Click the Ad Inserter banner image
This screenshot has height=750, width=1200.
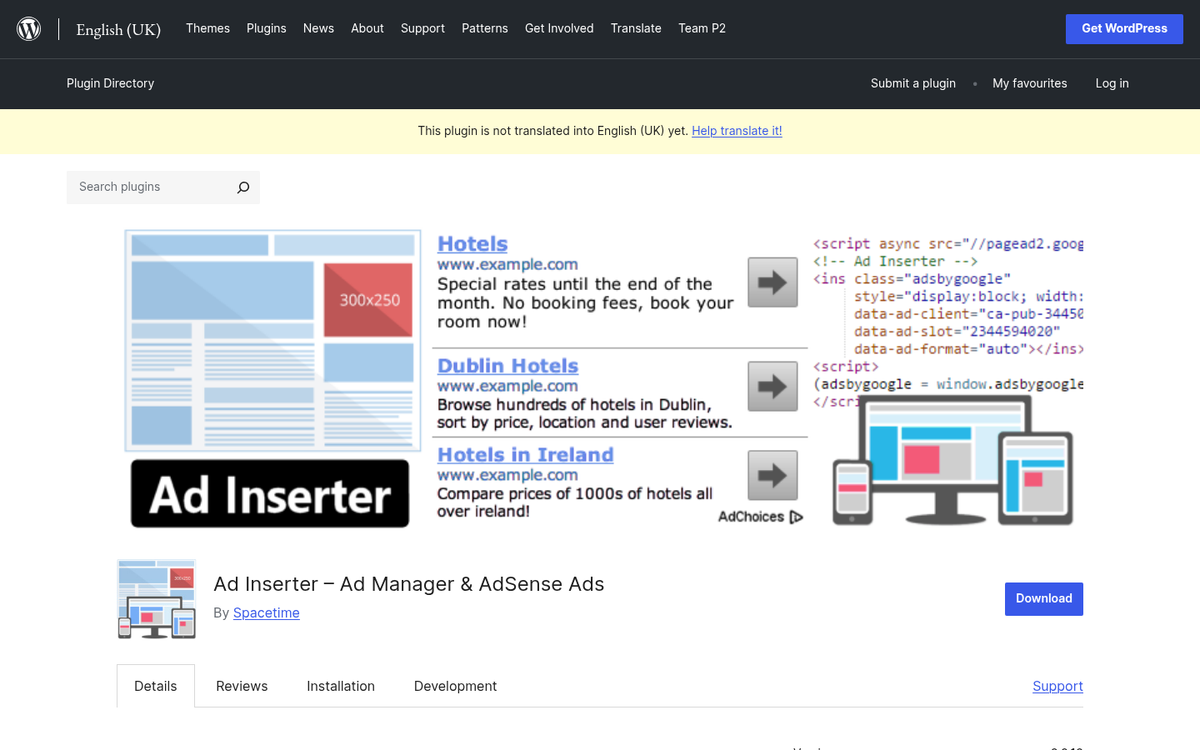(x=600, y=378)
